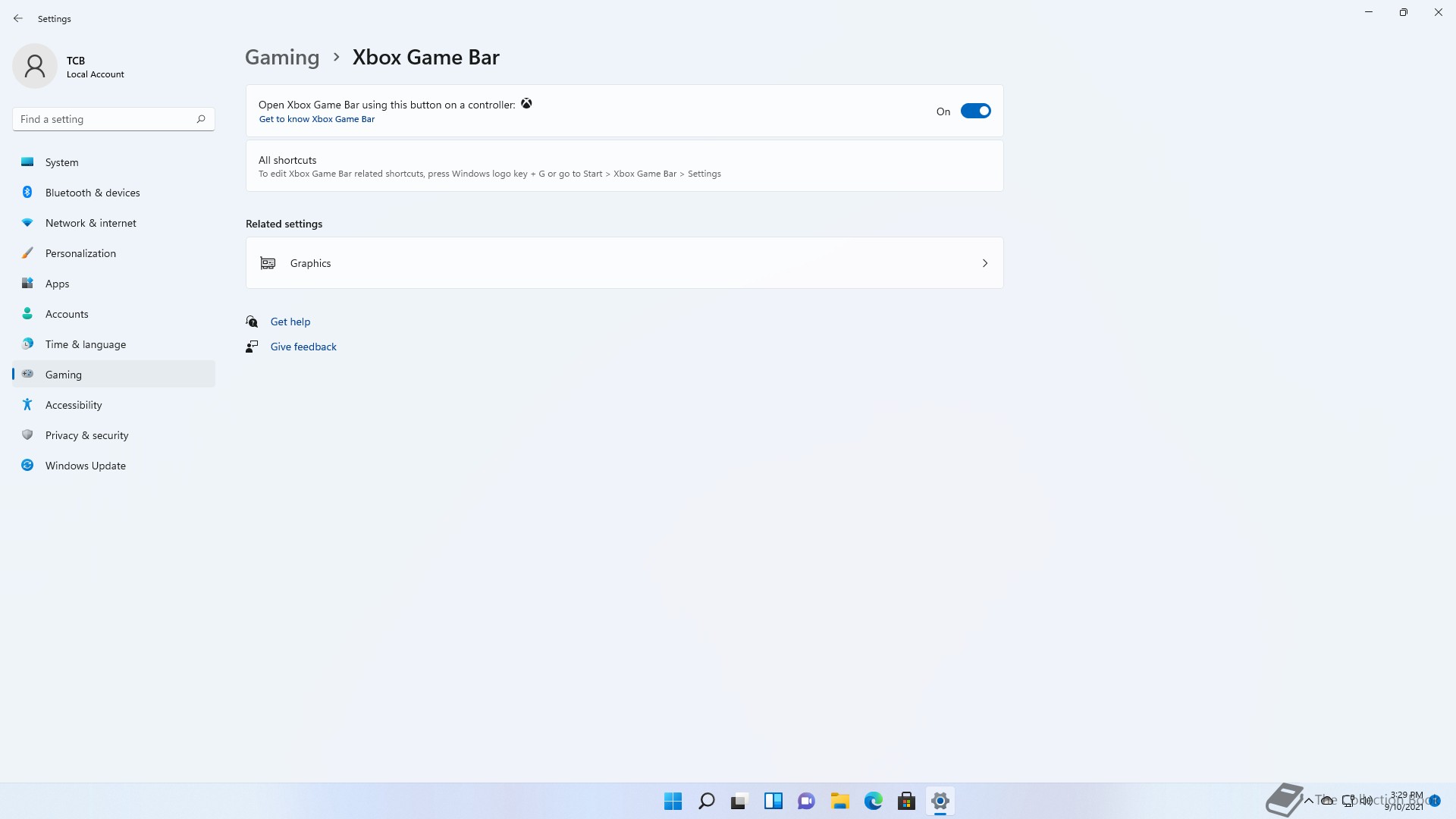Click the Network wifi icon in the sidebar
The width and height of the screenshot is (1456, 819).
(27, 222)
